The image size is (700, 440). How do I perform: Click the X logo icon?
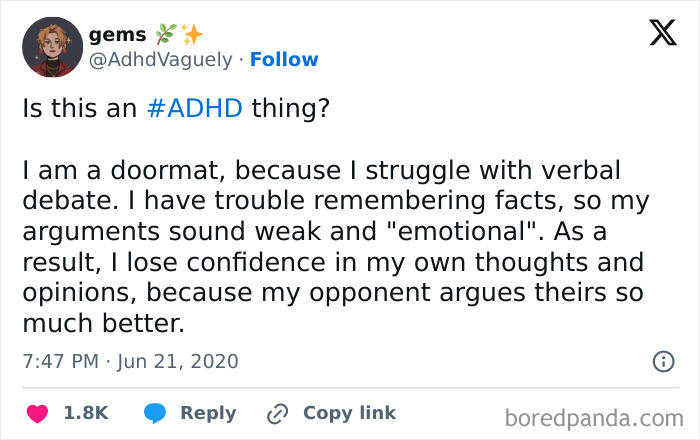pyautogui.click(x=663, y=33)
